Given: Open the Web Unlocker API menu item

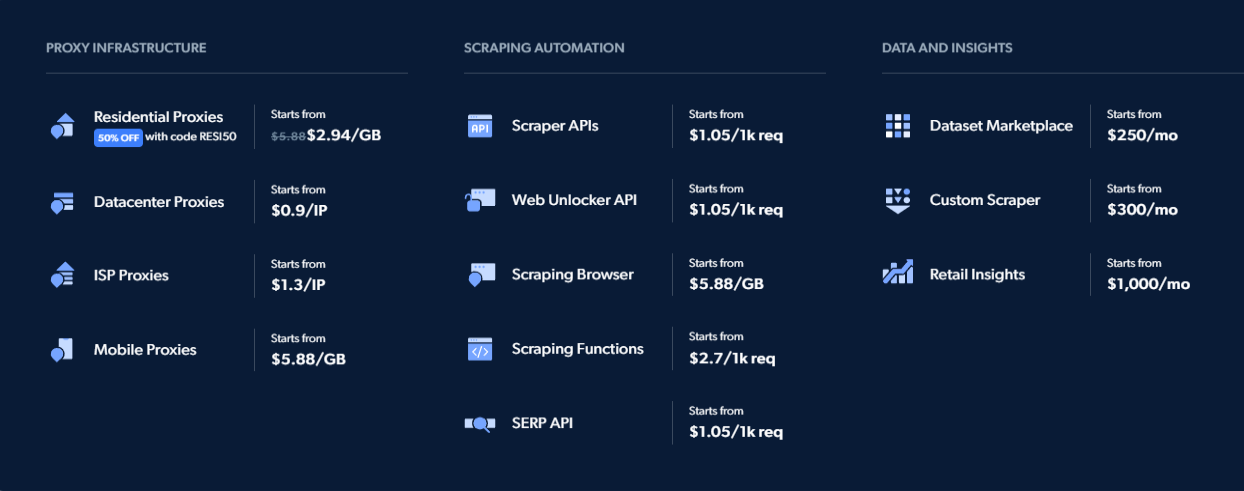Looking at the screenshot, I should (x=574, y=200).
